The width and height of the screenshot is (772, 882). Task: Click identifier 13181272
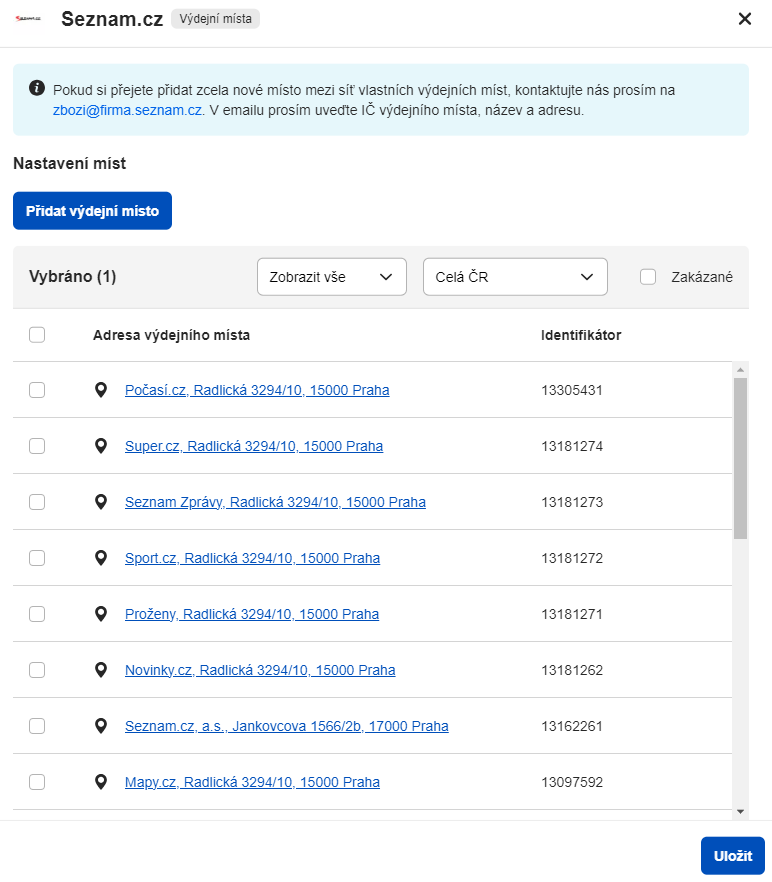coord(572,558)
